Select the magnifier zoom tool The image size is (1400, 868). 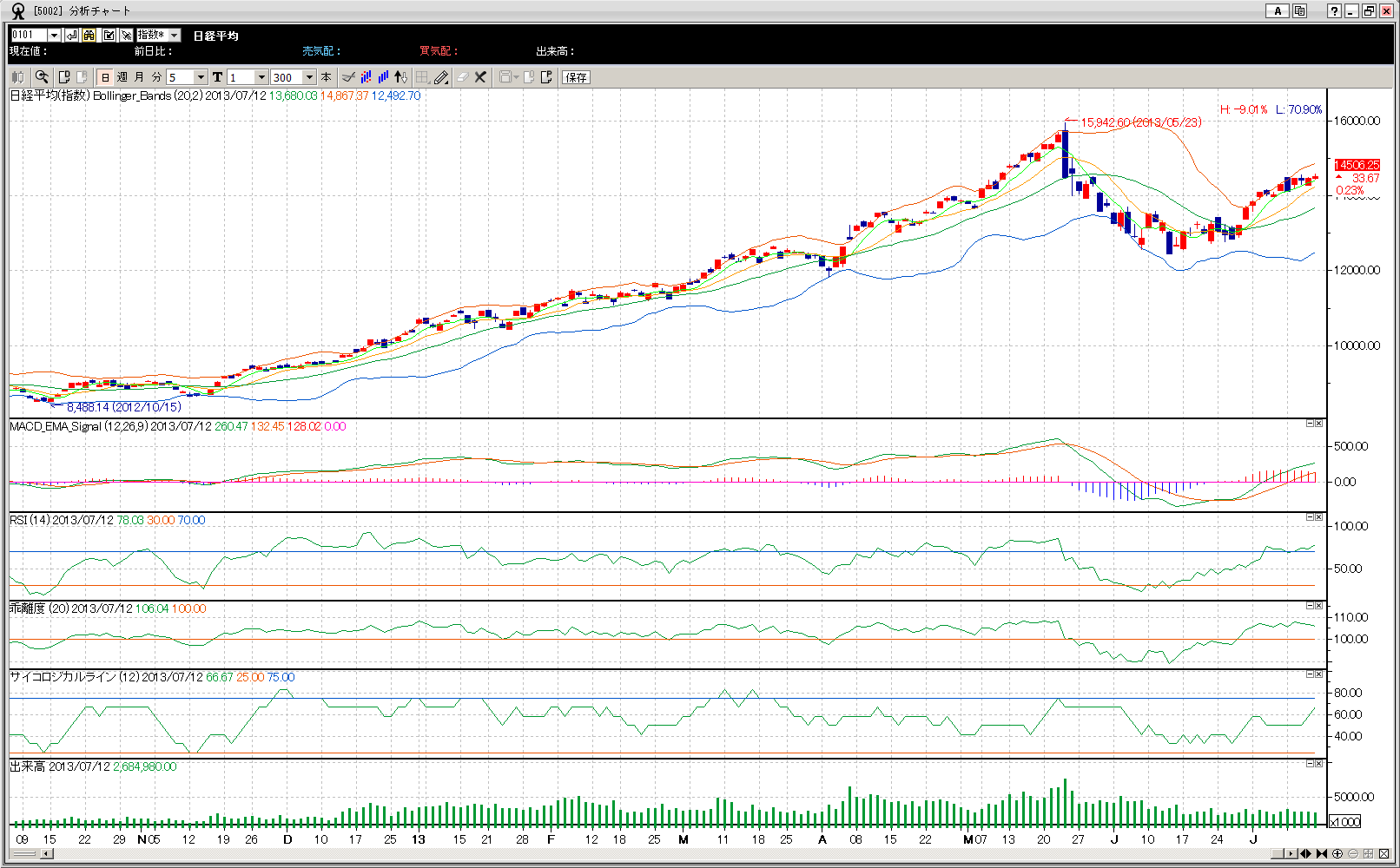41,77
